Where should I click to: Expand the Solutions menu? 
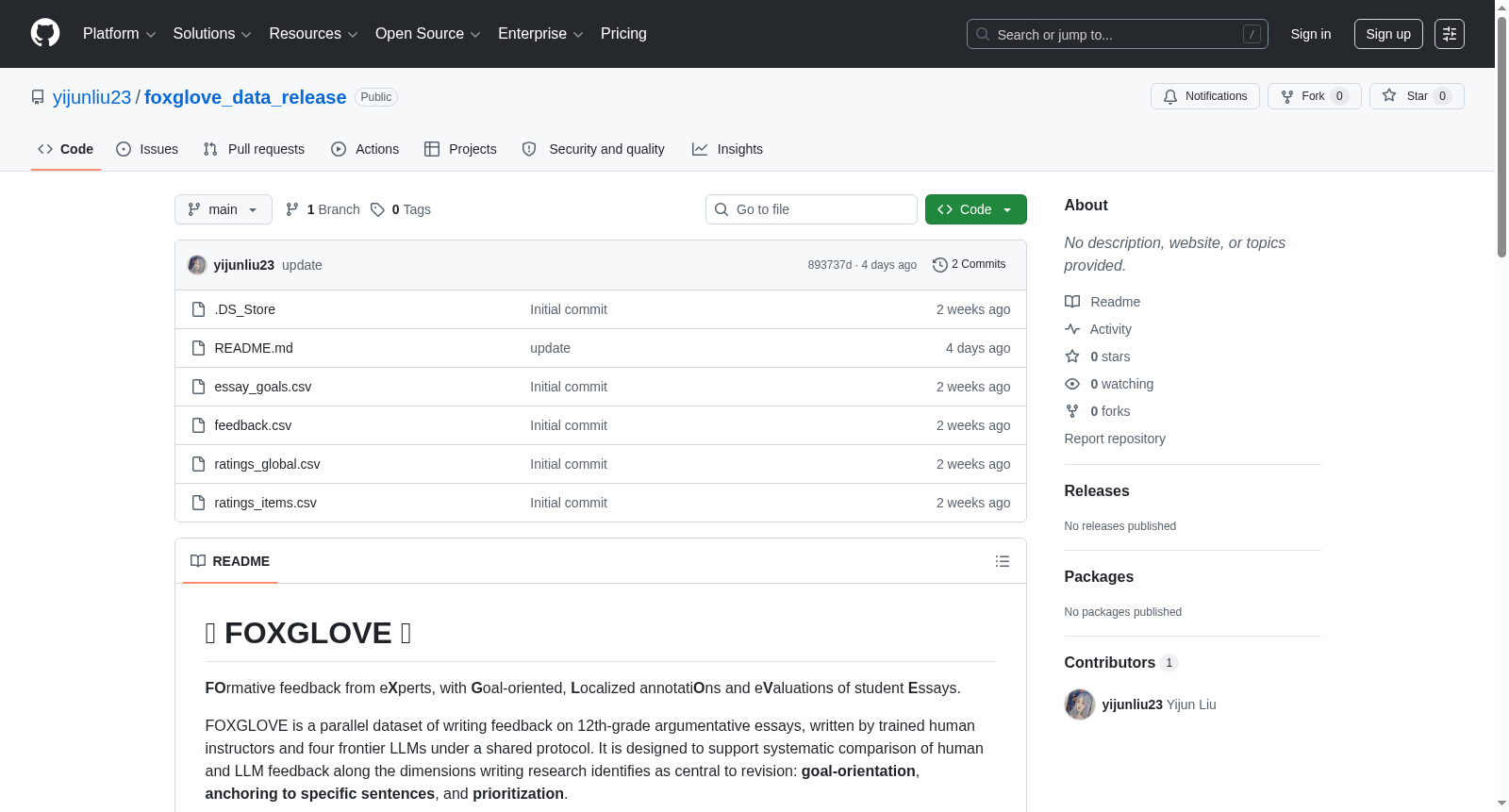click(212, 34)
